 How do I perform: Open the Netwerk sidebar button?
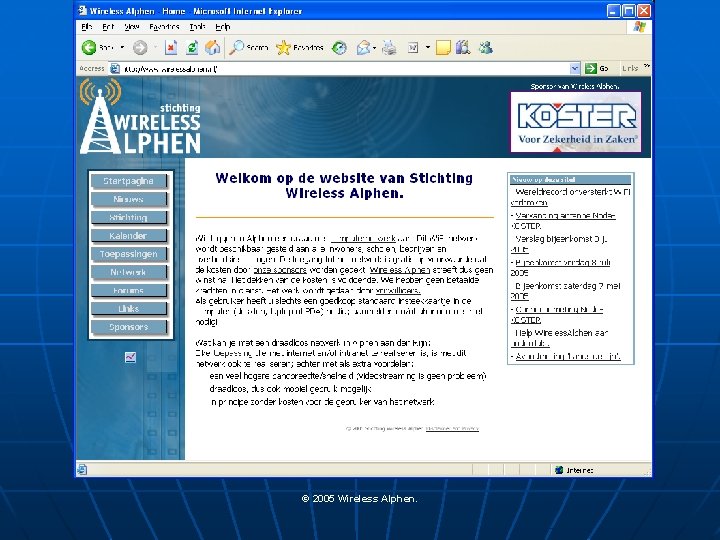[x=129, y=272]
